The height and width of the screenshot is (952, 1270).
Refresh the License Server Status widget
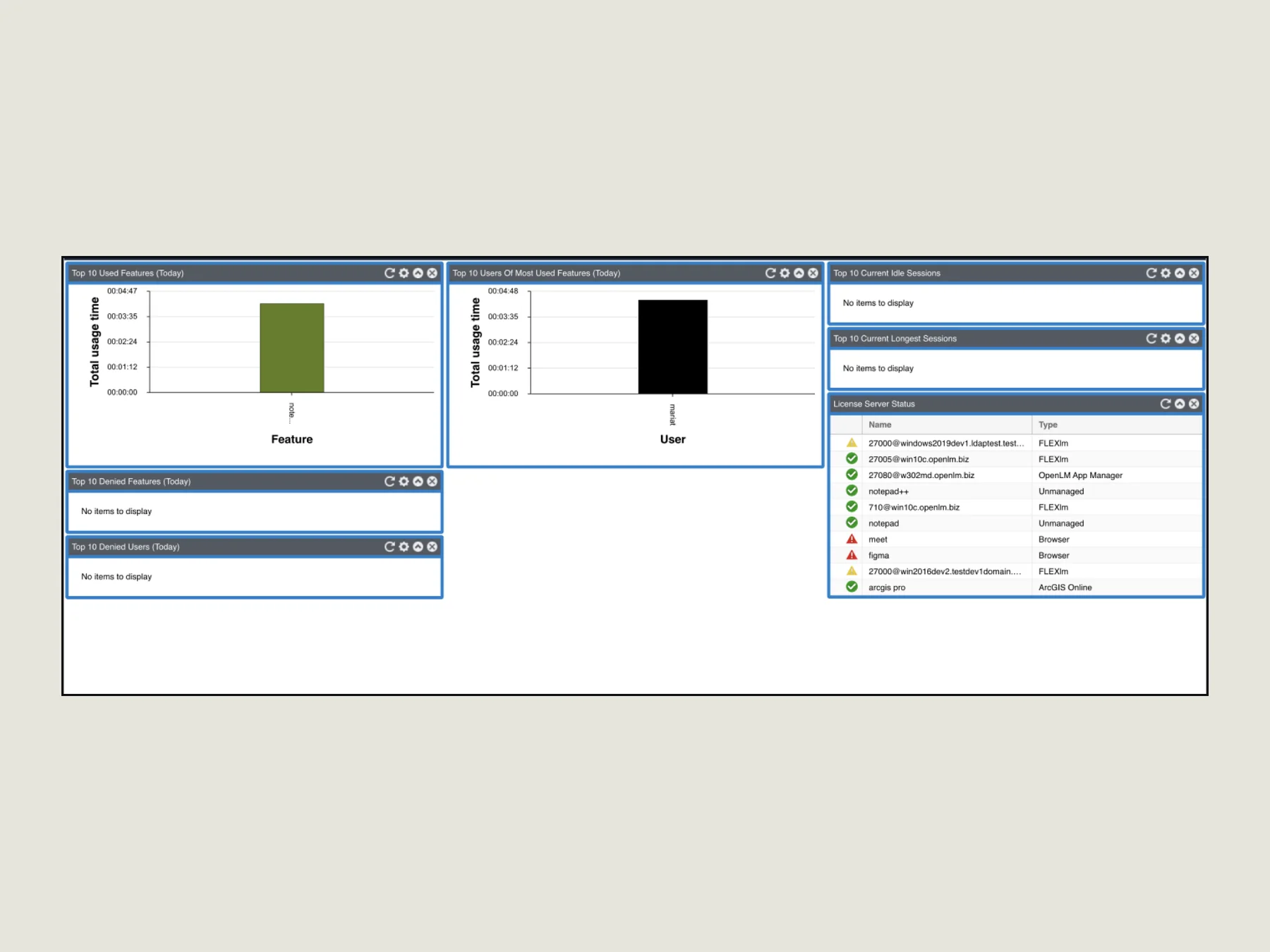coord(1166,404)
